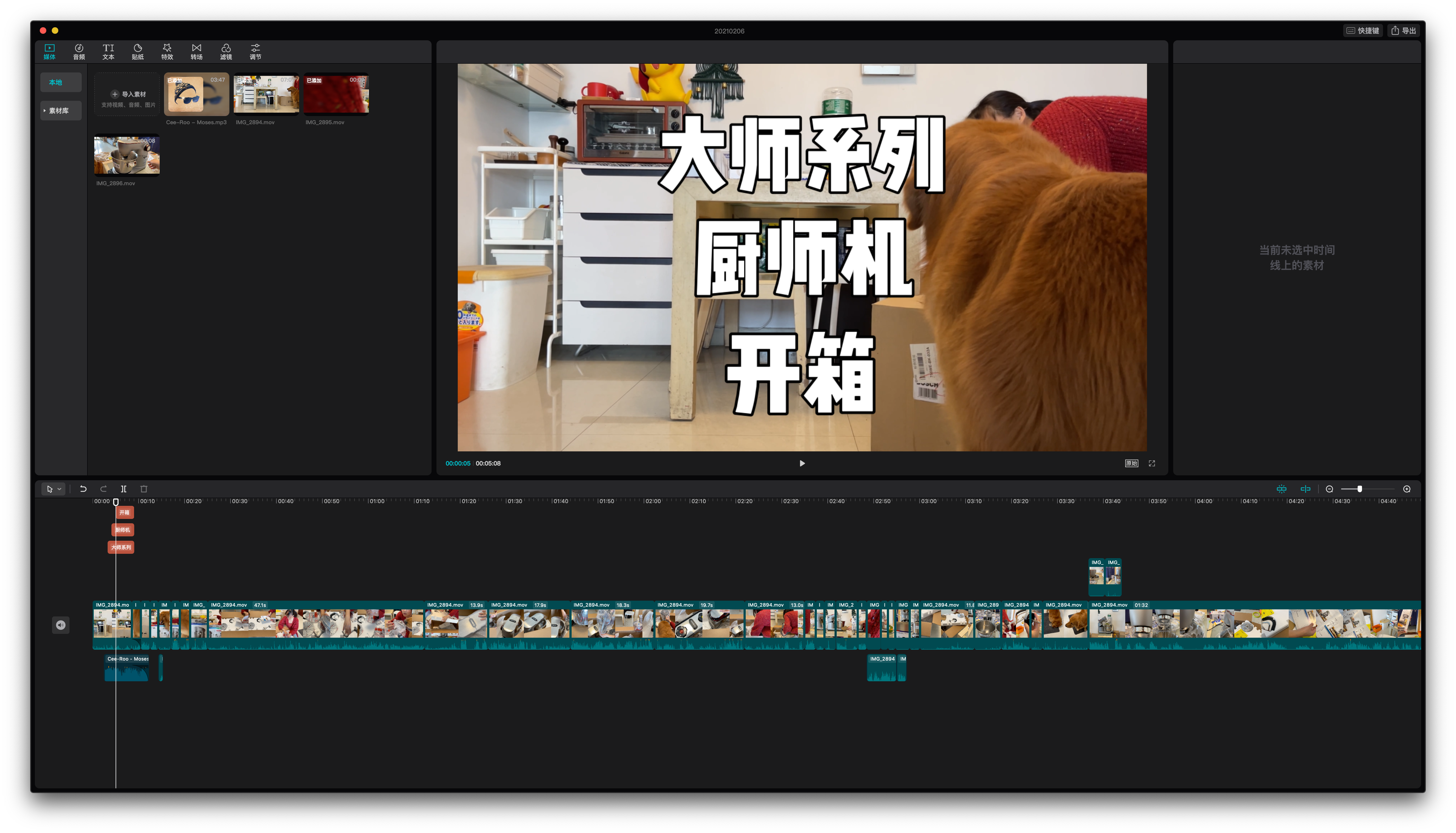Click the timeline zoom slider handle
The image size is (1456, 833).
[x=1359, y=489]
